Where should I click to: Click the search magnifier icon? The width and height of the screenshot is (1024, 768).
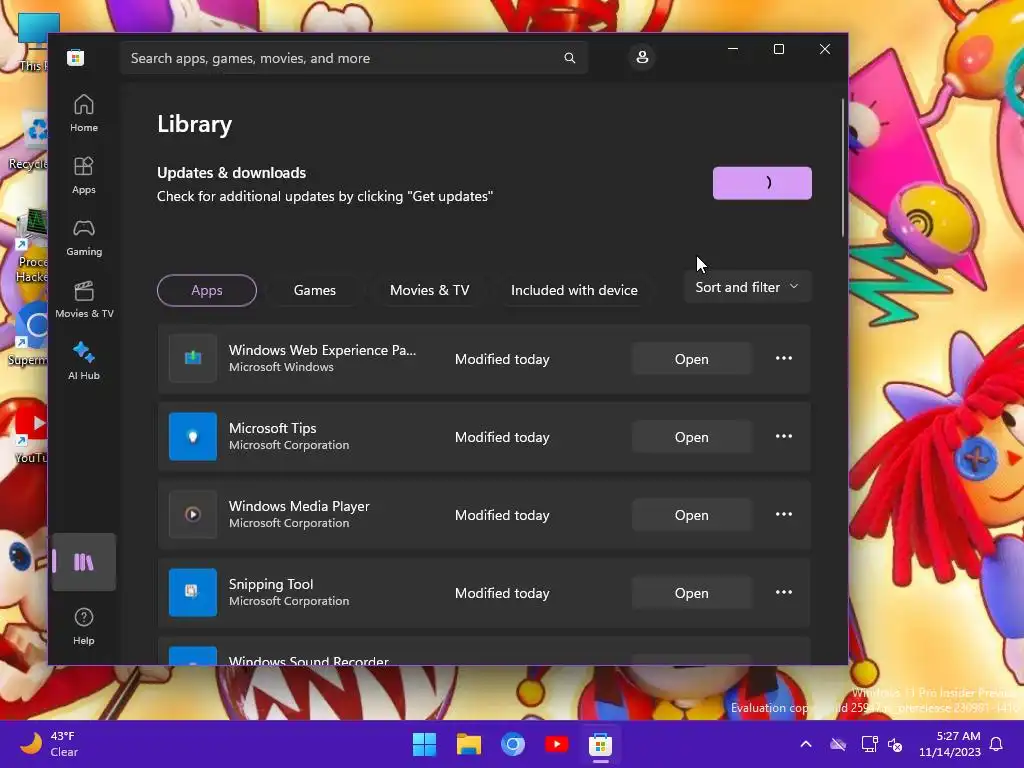[x=569, y=58]
